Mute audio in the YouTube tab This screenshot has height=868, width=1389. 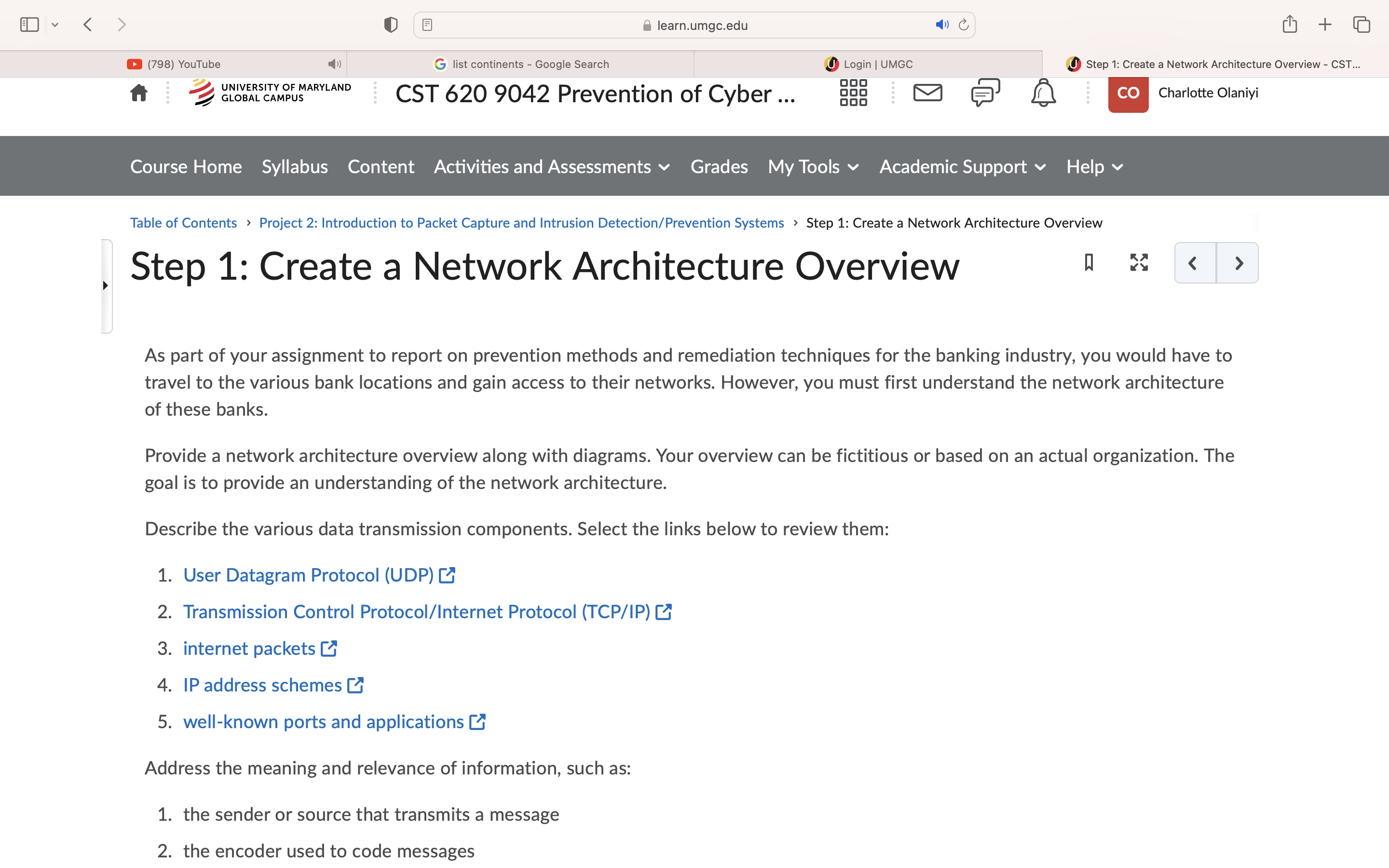tap(334, 64)
